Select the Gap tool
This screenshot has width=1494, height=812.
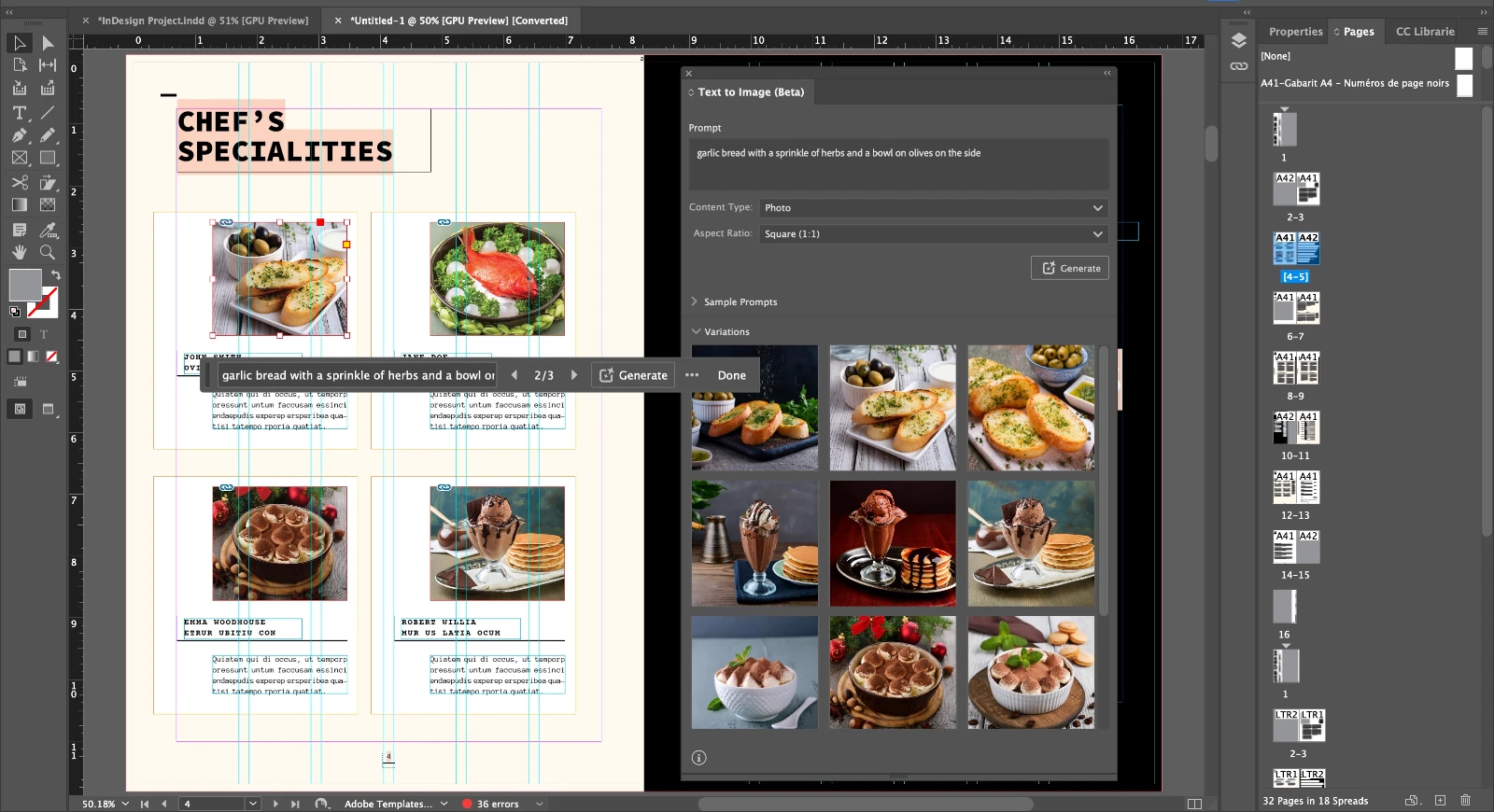click(48, 65)
